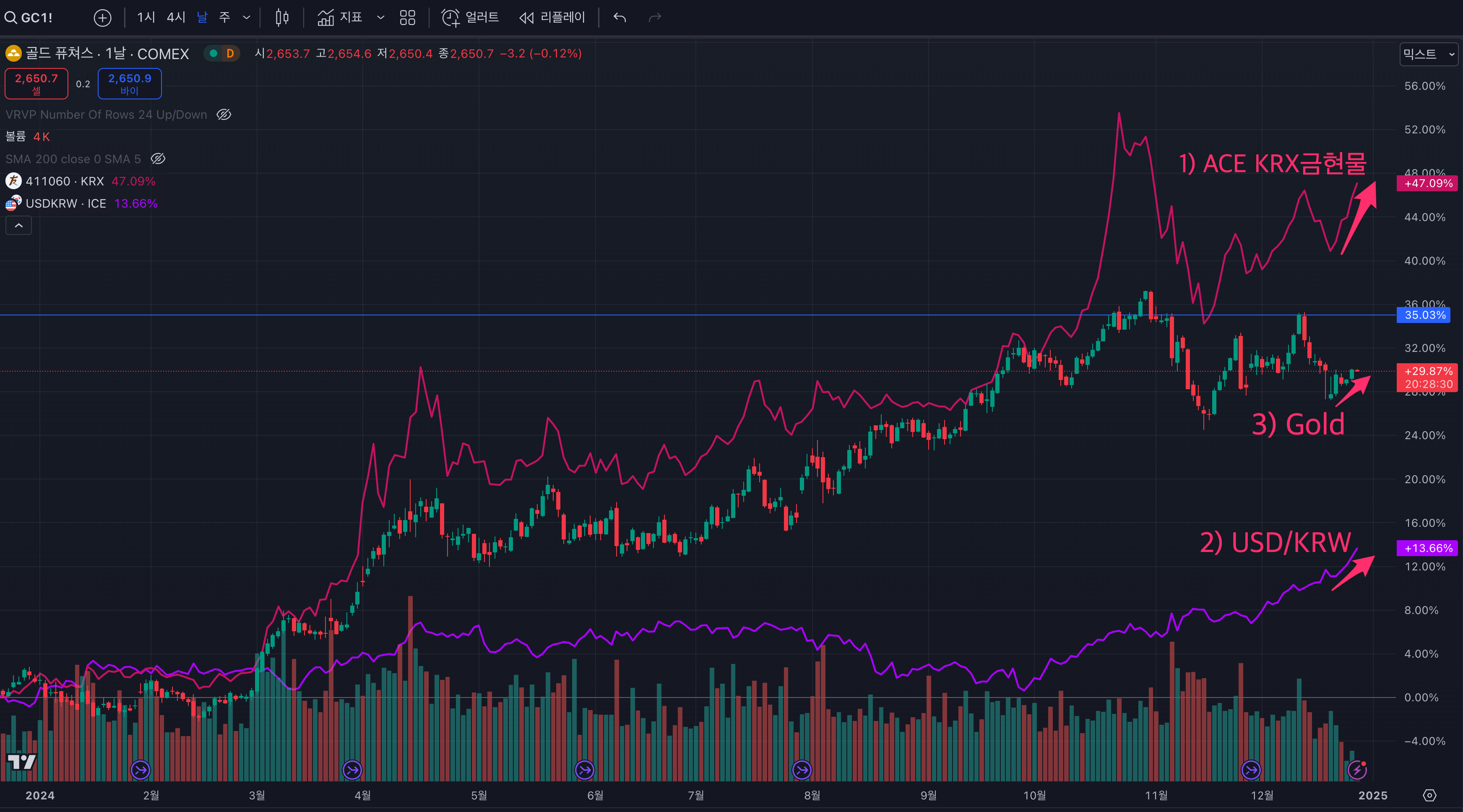The height and width of the screenshot is (812, 1463).
Task: Open the 믹스트 price scale dropdown
Action: tap(1428, 54)
